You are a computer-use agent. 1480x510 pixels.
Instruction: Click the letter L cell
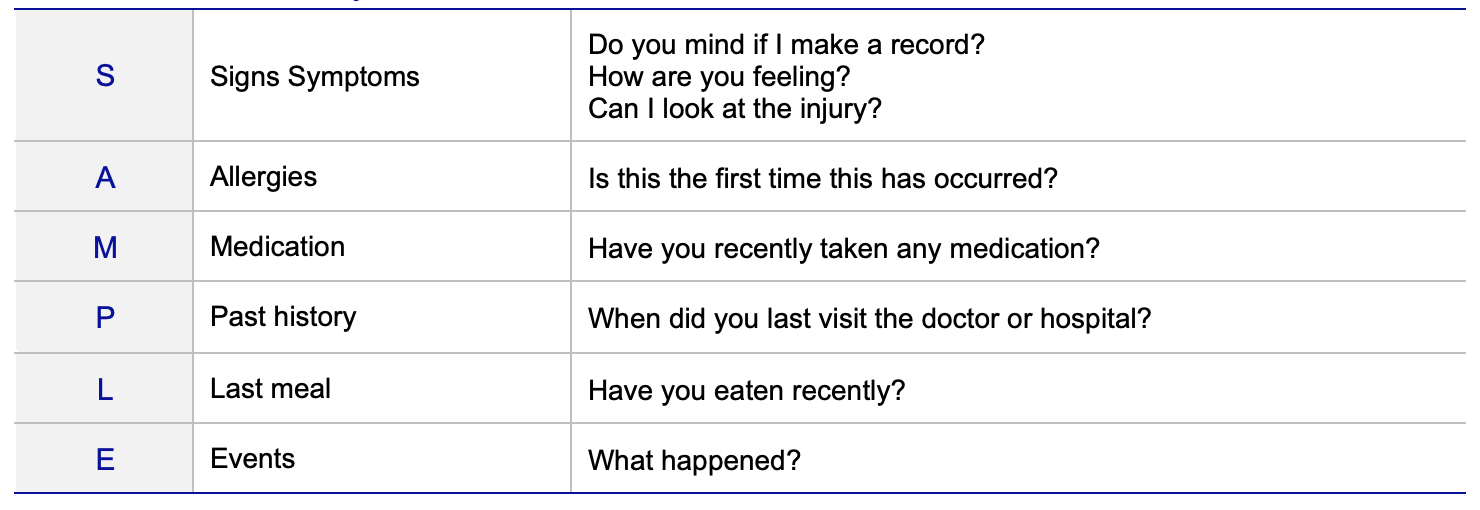coord(105,389)
